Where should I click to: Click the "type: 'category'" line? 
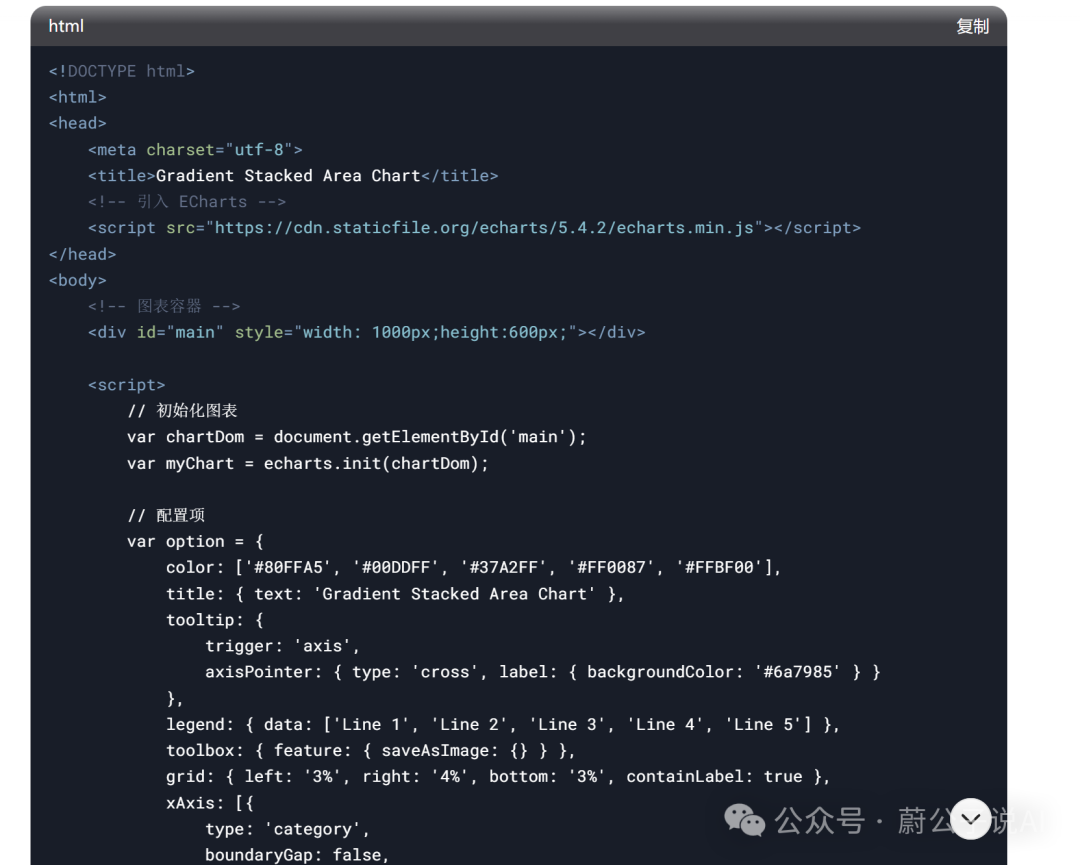pos(287,829)
